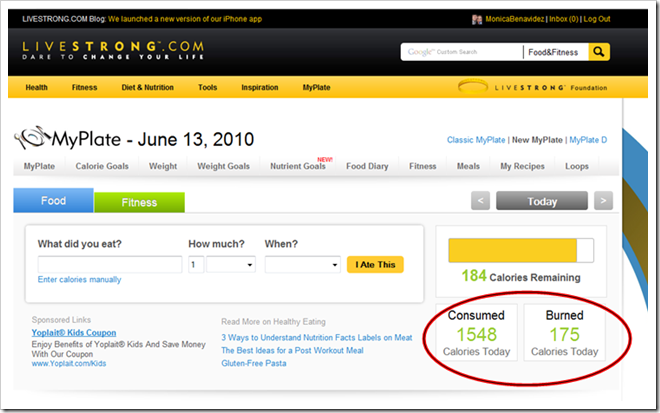Click the MonicaBenavidez user avatar icon
The image size is (660, 413).
[477, 19]
